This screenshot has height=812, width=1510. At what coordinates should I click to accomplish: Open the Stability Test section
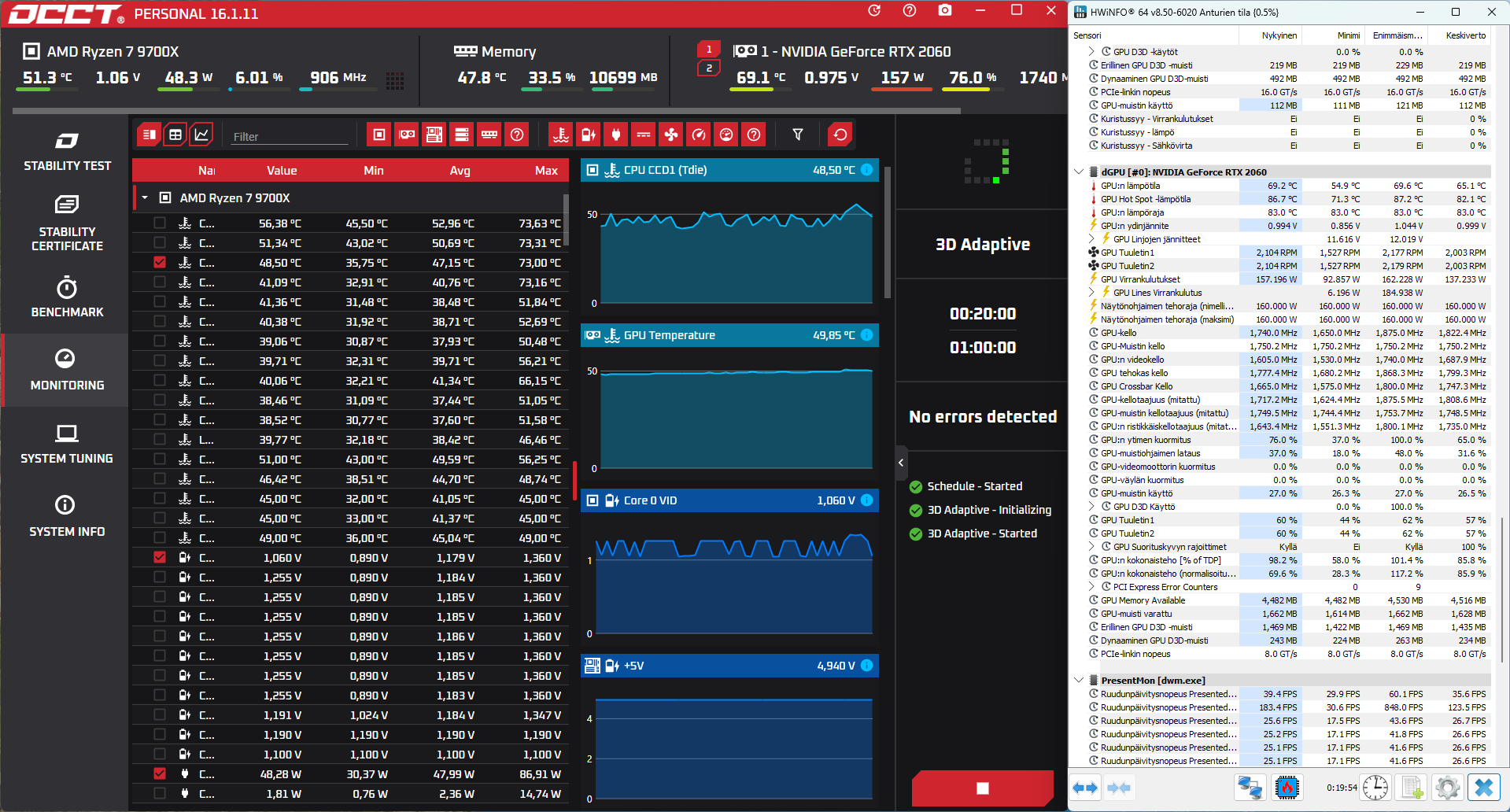point(67,153)
